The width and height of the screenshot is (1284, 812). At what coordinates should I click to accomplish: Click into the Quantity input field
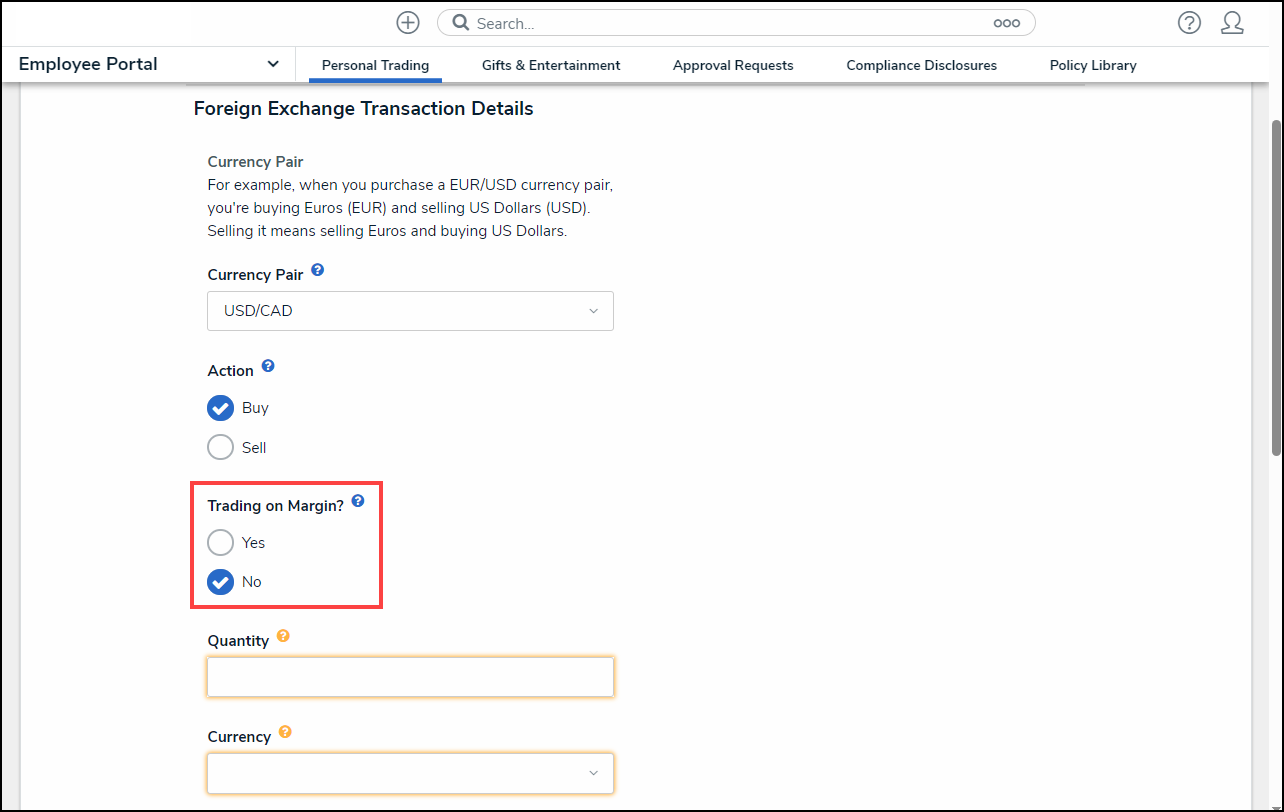coord(410,677)
